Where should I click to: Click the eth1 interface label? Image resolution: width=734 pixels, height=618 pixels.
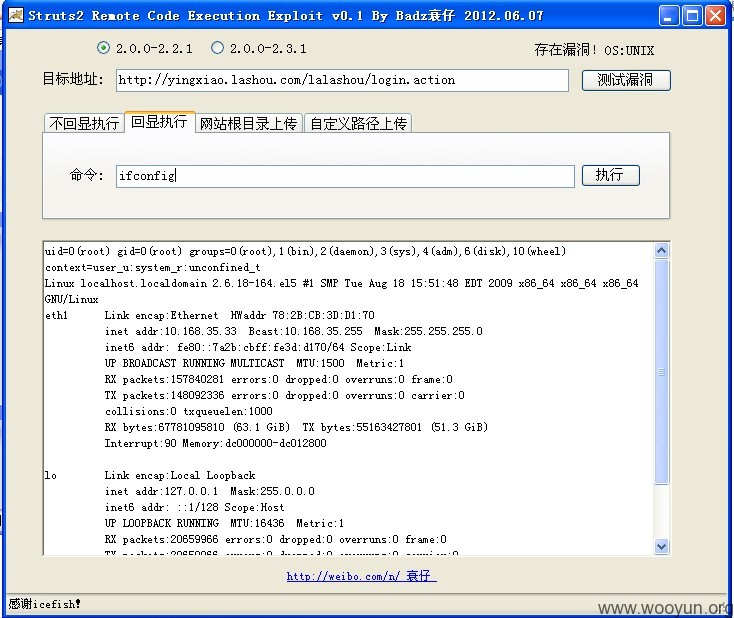coord(56,315)
